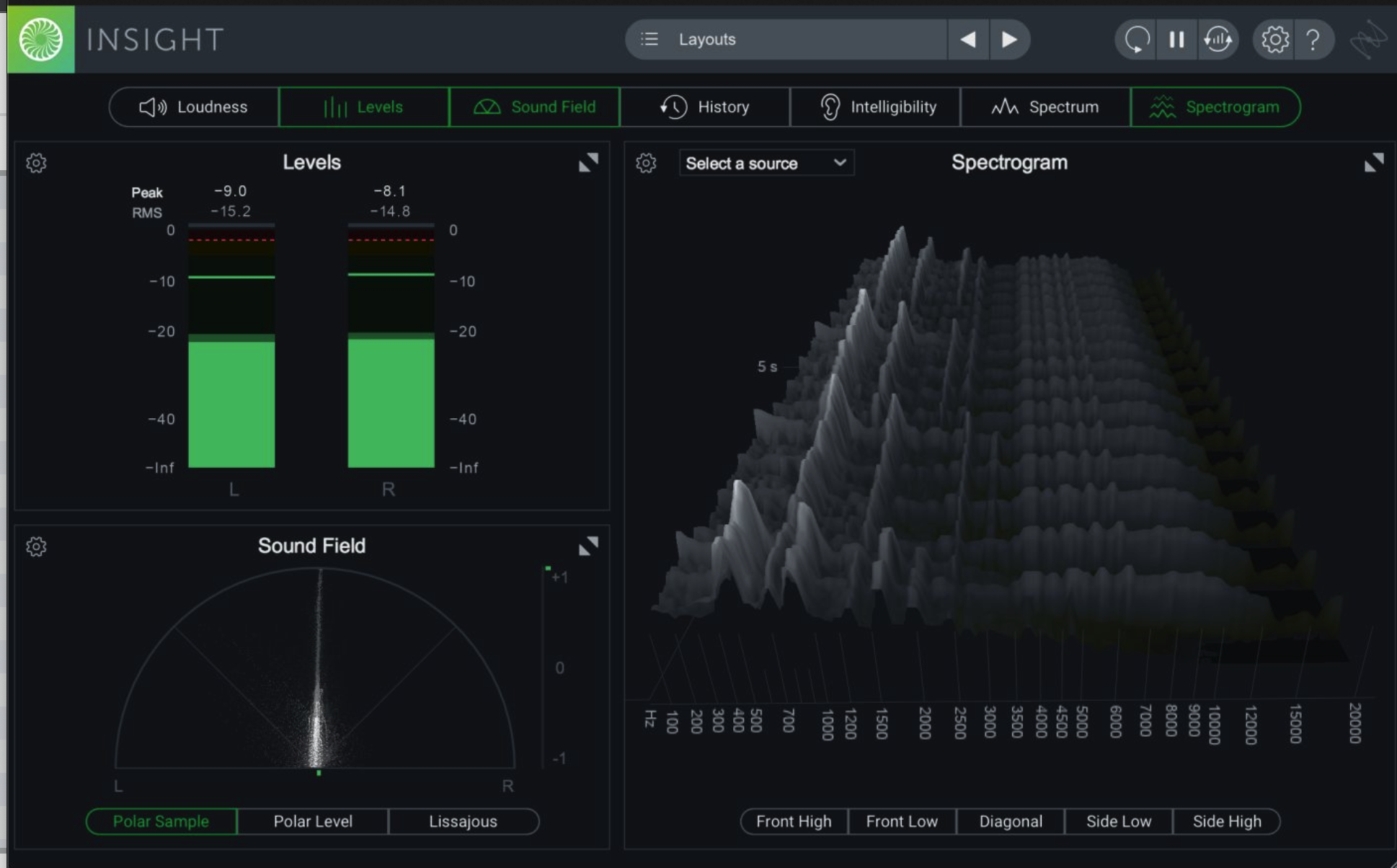Click the left channel level meter bar
The height and width of the screenshot is (868, 1397).
(x=231, y=346)
